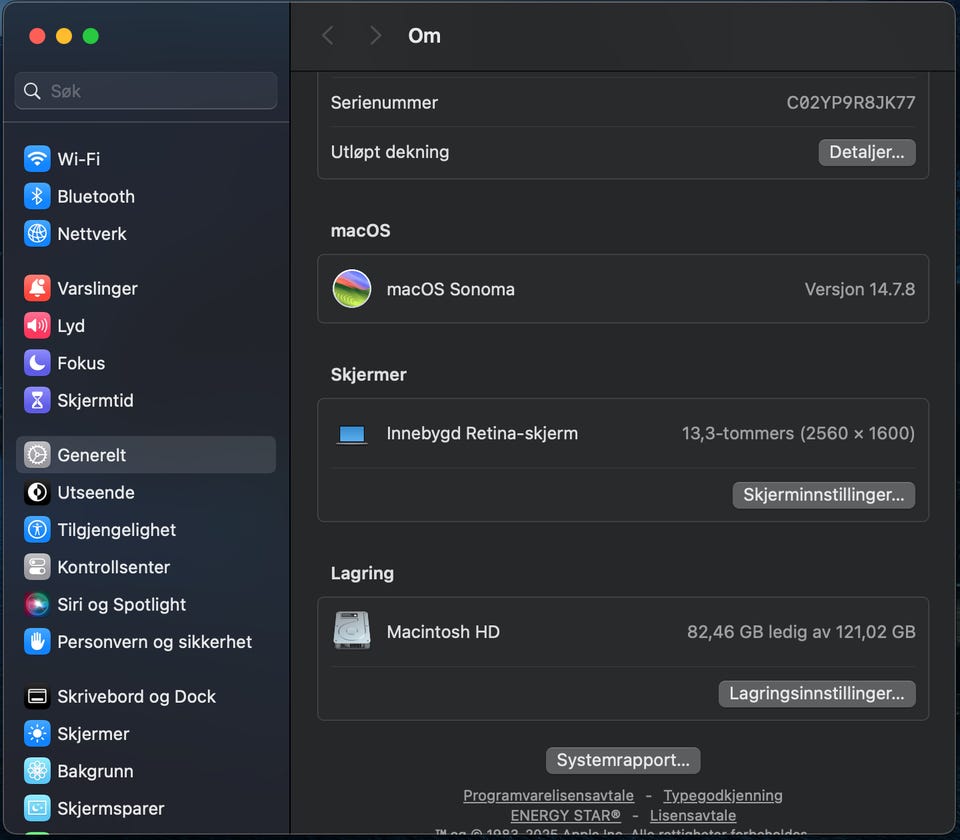This screenshot has width=960, height=840.
Task: Select Generelt label in the sidebar
Action: (92, 456)
